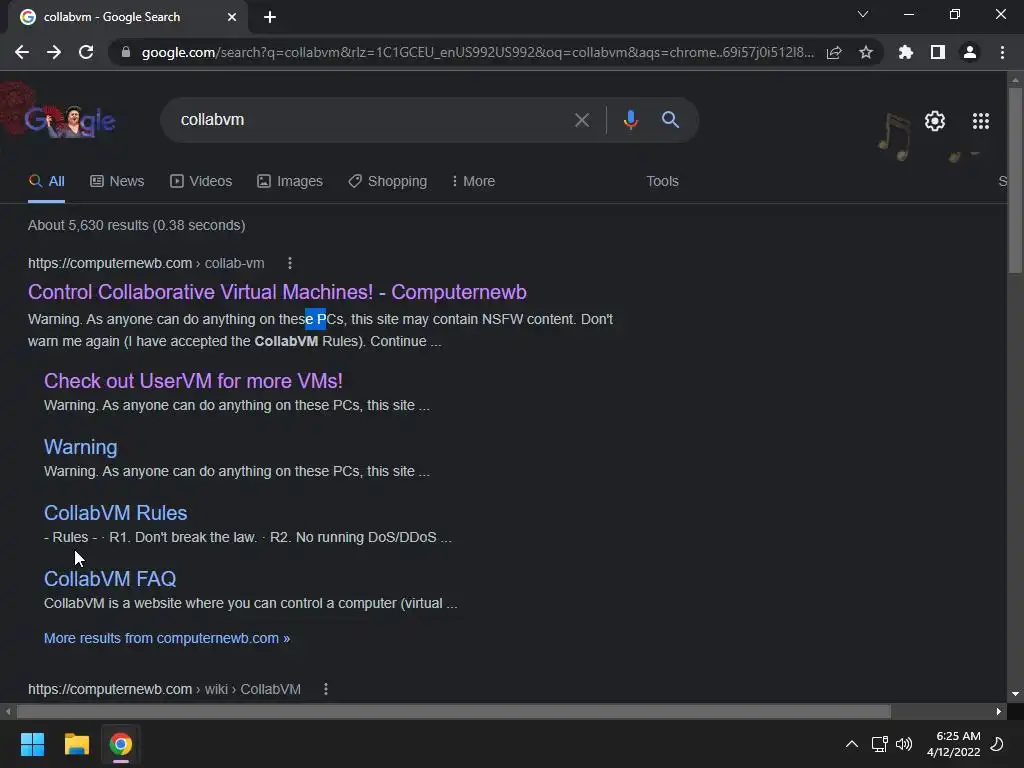Open the Windows Start menu
Screen dimensions: 1024x768
coord(32,744)
